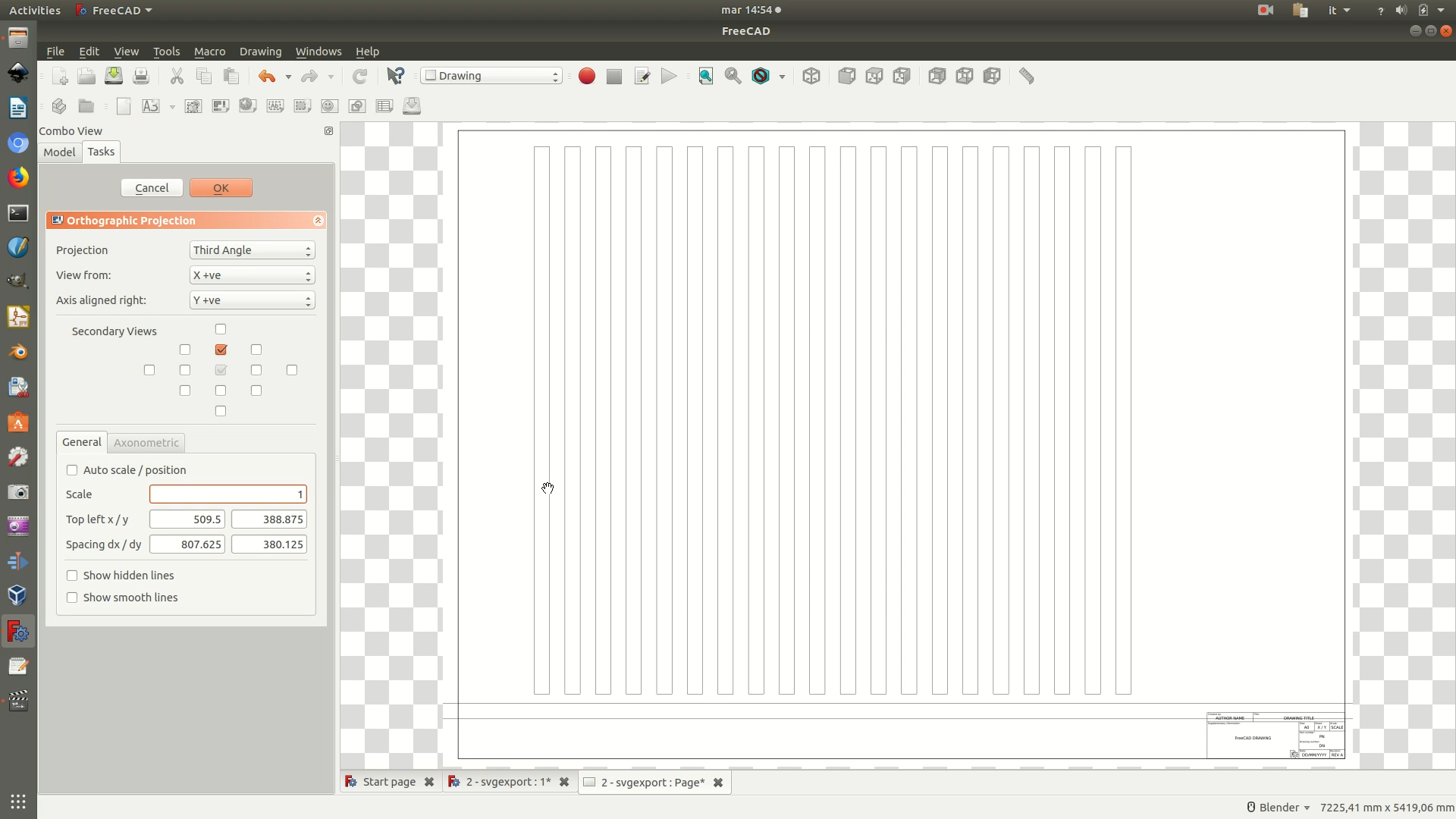Open the Windows menu
The width and height of the screenshot is (1456, 819).
tap(318, 52)
